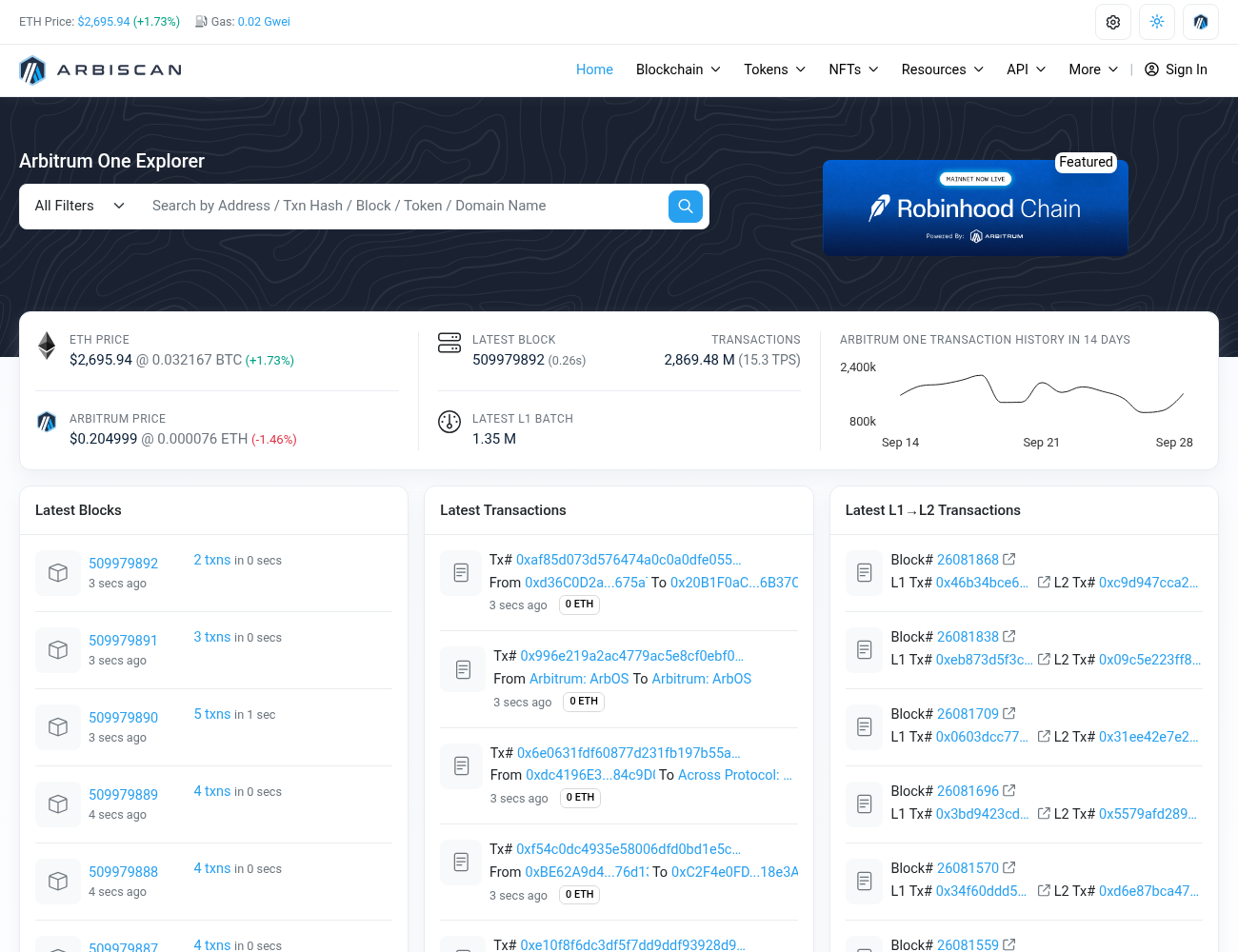Expand the Resources menu
Viewport: 1238px width, 952px height.
coord(943,69)
